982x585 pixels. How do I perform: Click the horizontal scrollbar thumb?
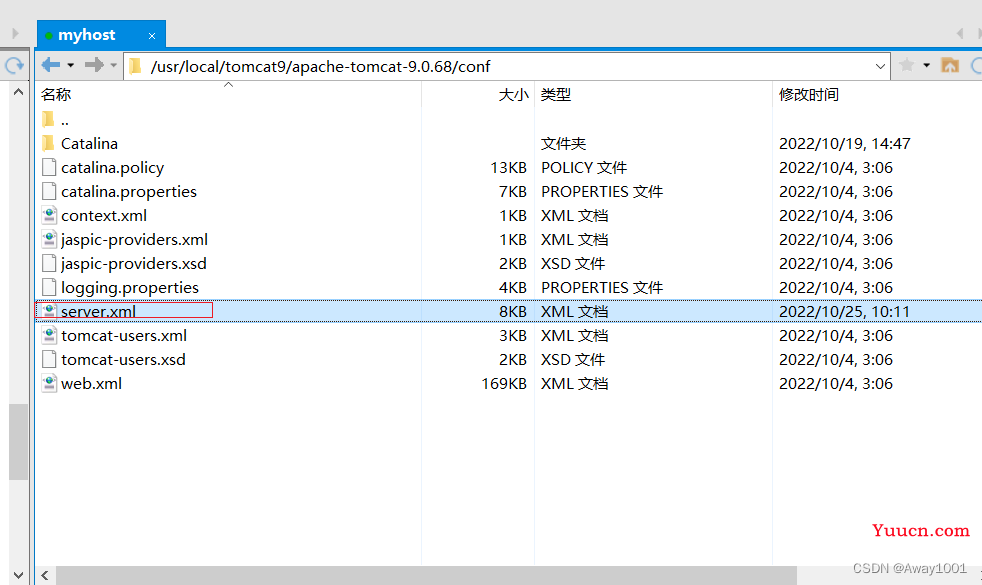pyautogui.click(x=426, y=575)
